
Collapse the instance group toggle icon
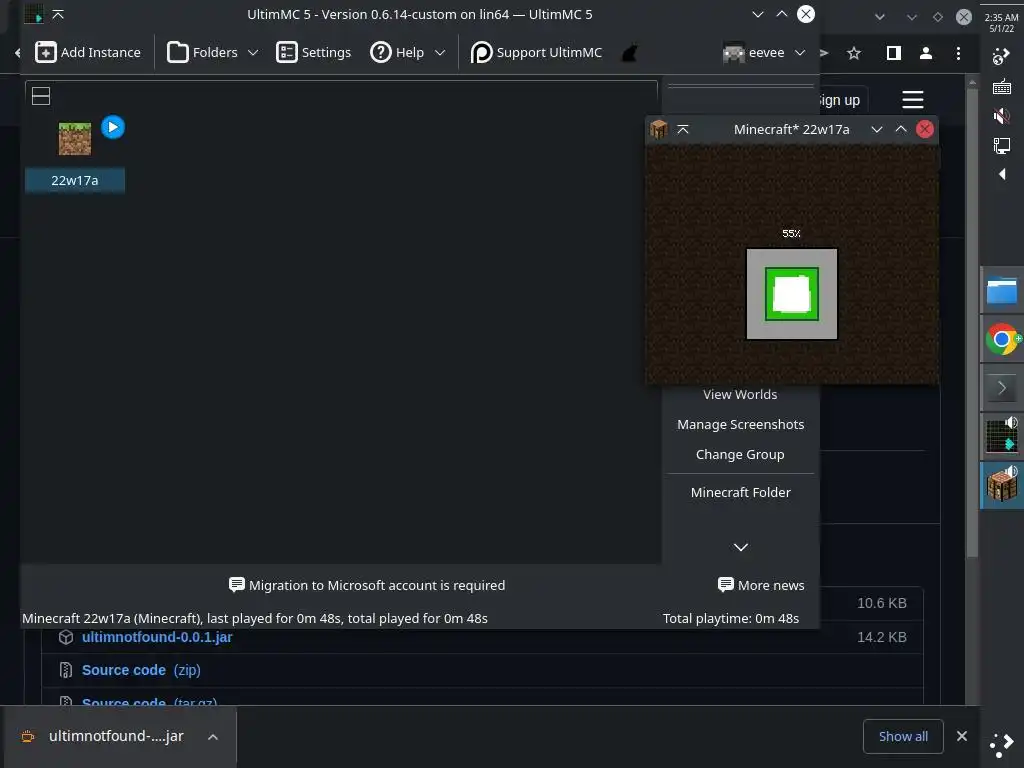coord(41,96)
